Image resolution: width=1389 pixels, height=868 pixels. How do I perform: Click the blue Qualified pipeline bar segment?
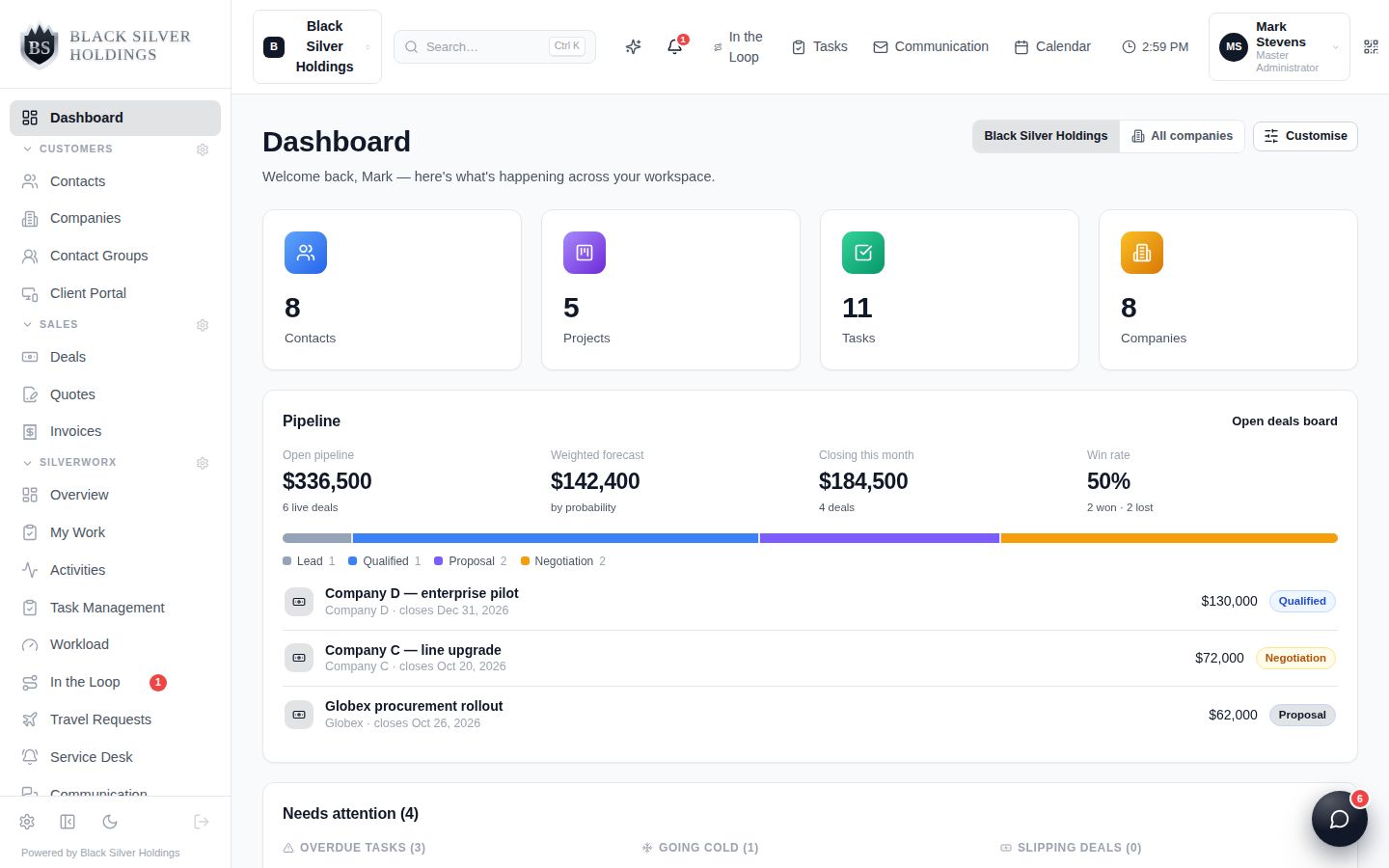pyautogui.click(x=556, y=538)
